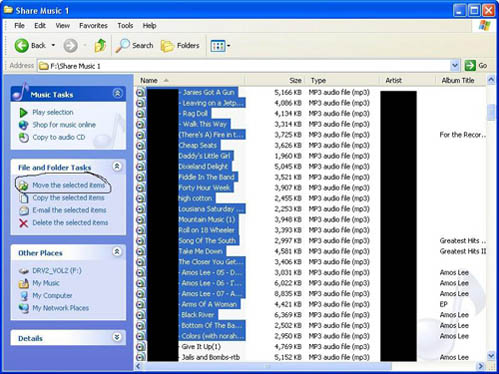Open the Favorites menu
Image resolution: width=499 pixels, height=374 pixels.
tap(93, 26)
